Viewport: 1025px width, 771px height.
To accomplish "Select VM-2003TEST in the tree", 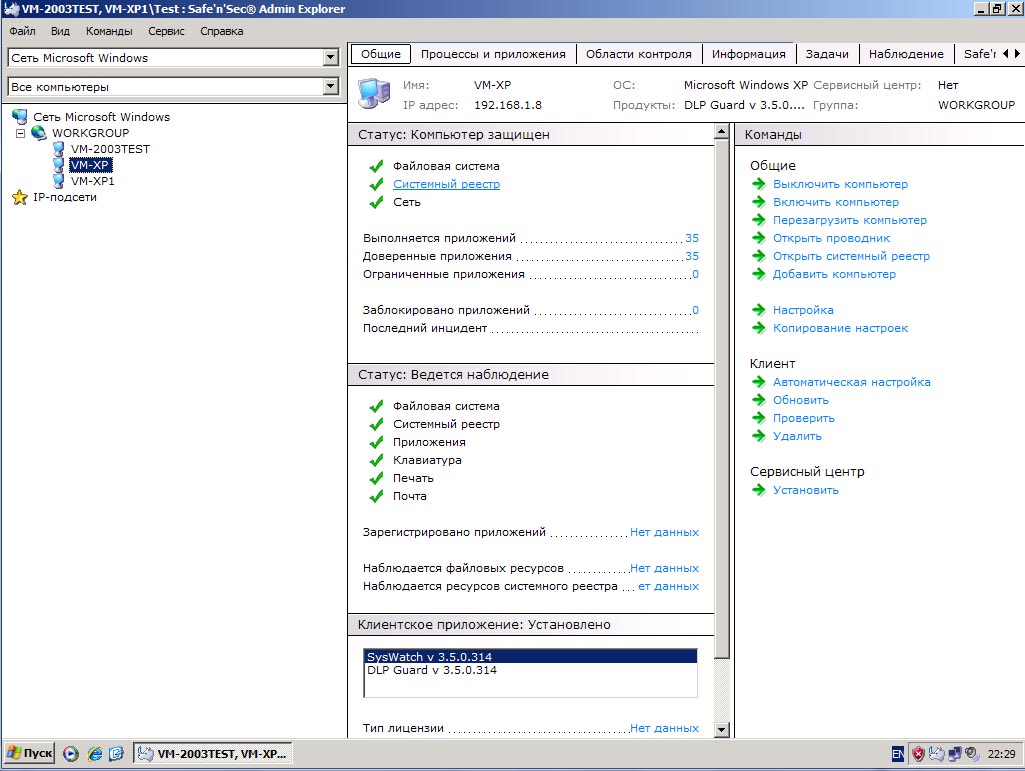I will [110, 149].
